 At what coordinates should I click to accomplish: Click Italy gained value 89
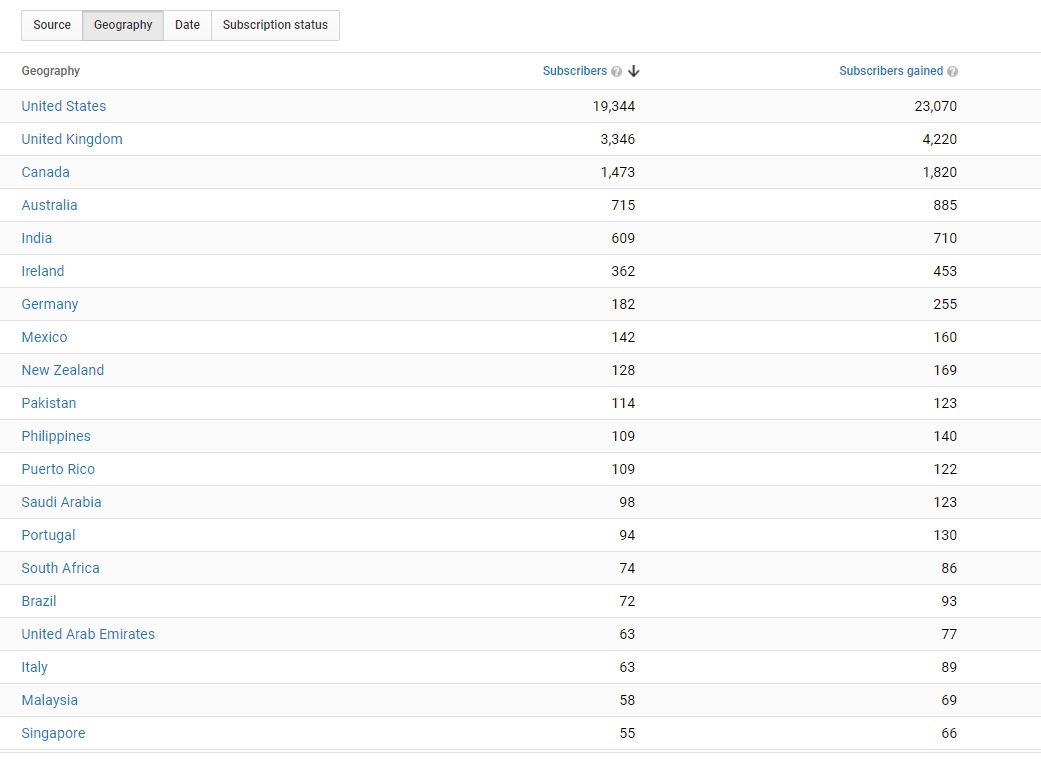click(949, 667)
